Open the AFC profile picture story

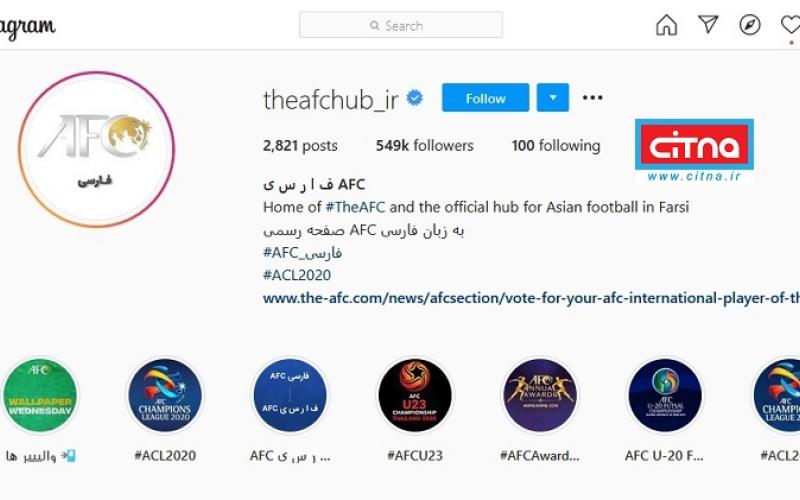point(96,149)
